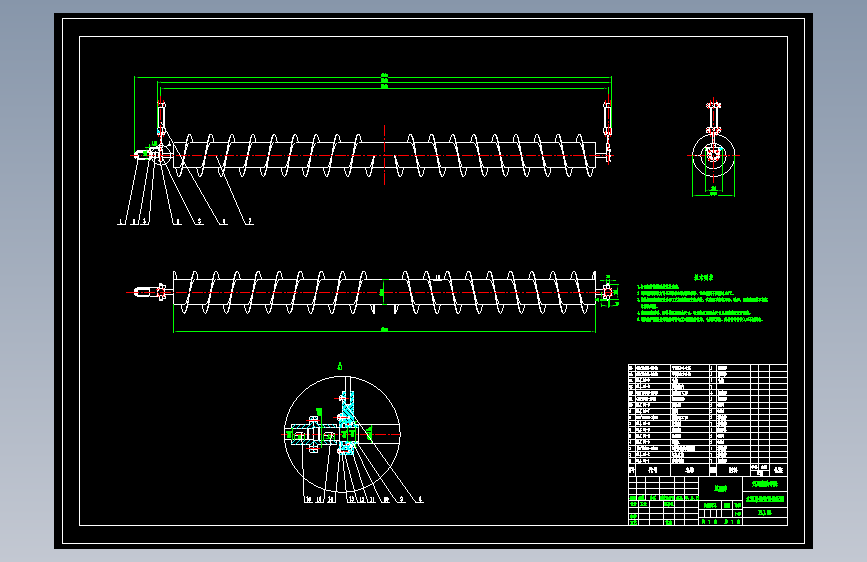Viewport: 867px width, 562px height.
Task: Pick part callout number 3 under the upper auger
Action: (x=144, y=221)
